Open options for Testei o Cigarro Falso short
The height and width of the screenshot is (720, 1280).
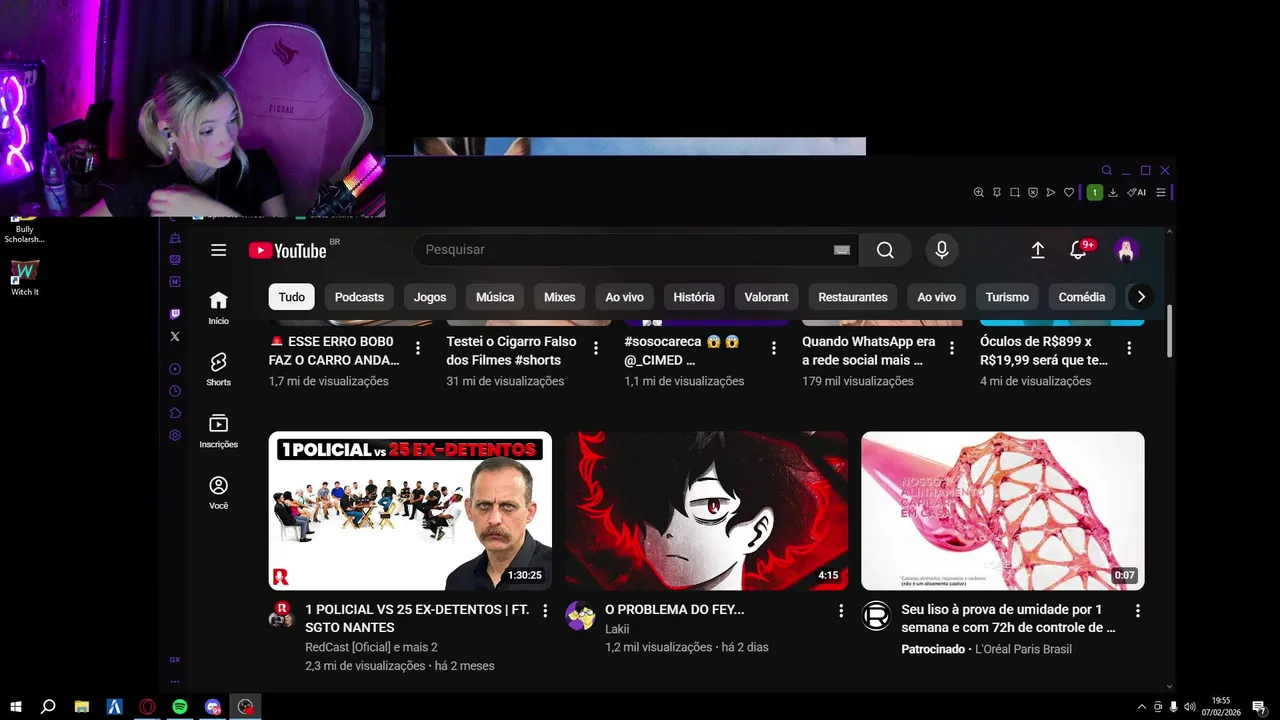point(596,348)
